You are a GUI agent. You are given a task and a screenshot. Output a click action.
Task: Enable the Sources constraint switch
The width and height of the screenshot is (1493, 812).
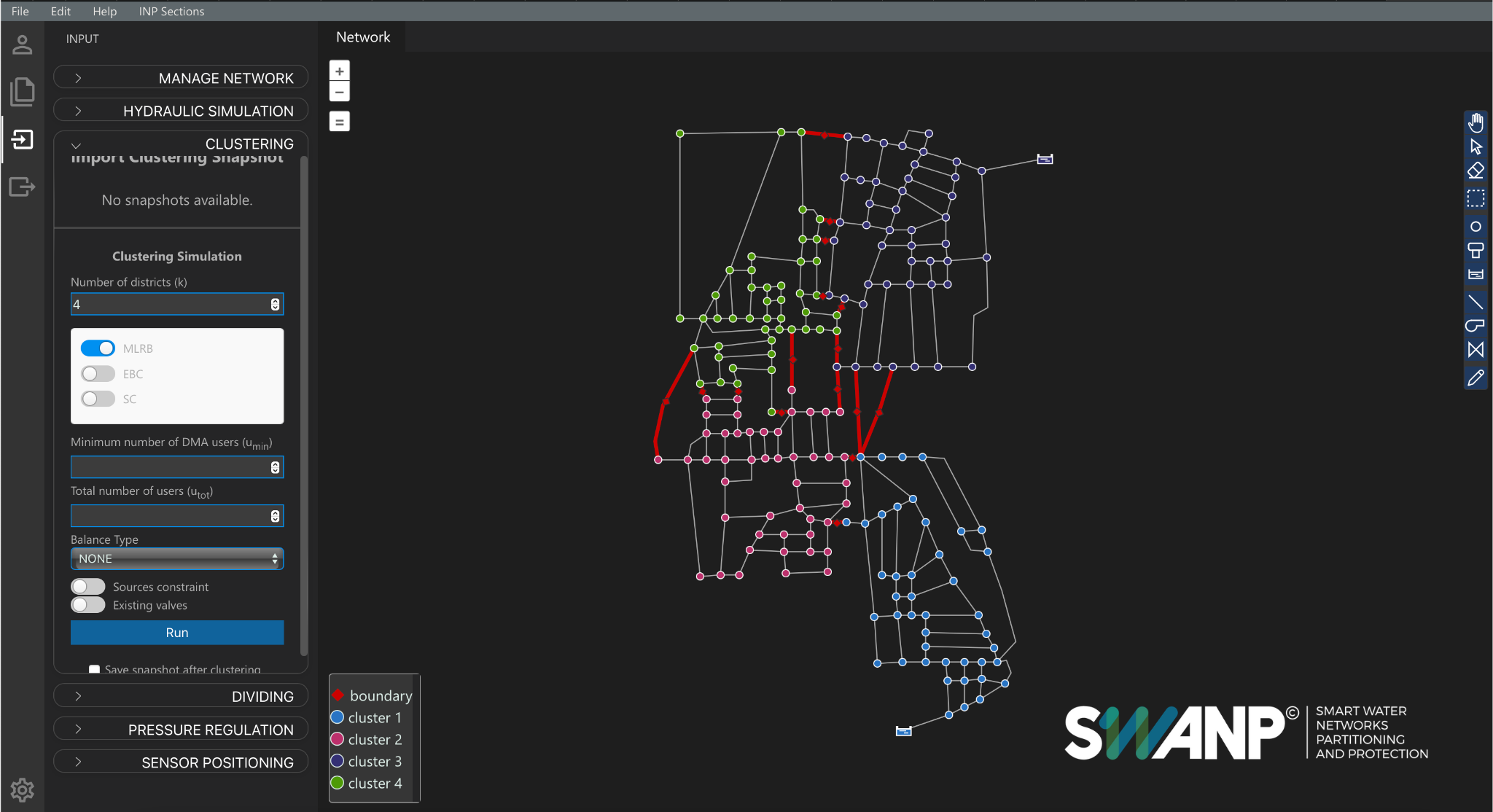88,587
